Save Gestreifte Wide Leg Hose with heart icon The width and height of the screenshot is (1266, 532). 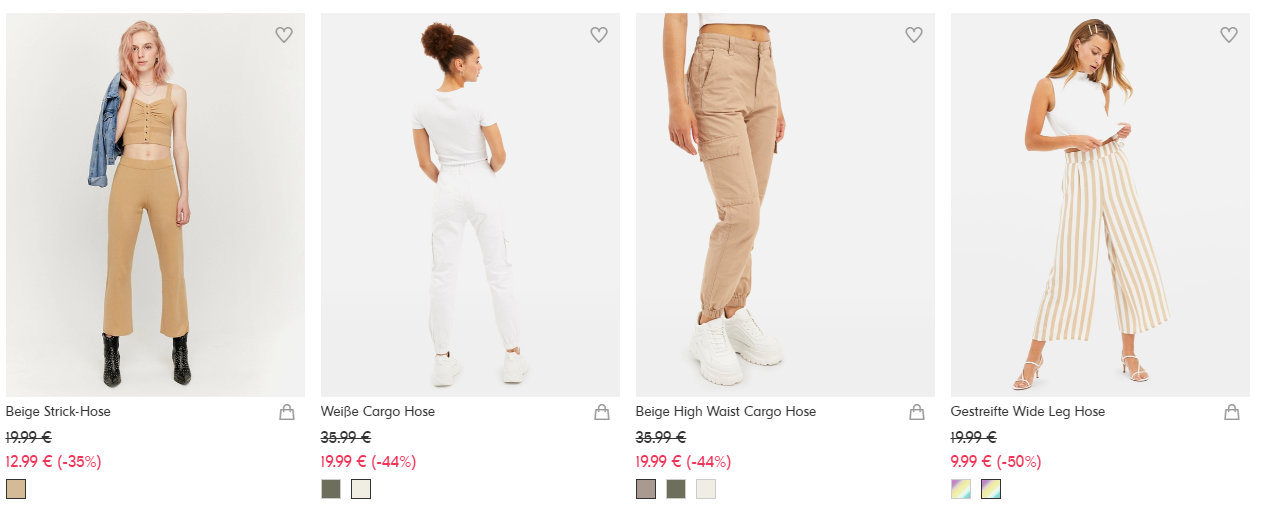1229,35
